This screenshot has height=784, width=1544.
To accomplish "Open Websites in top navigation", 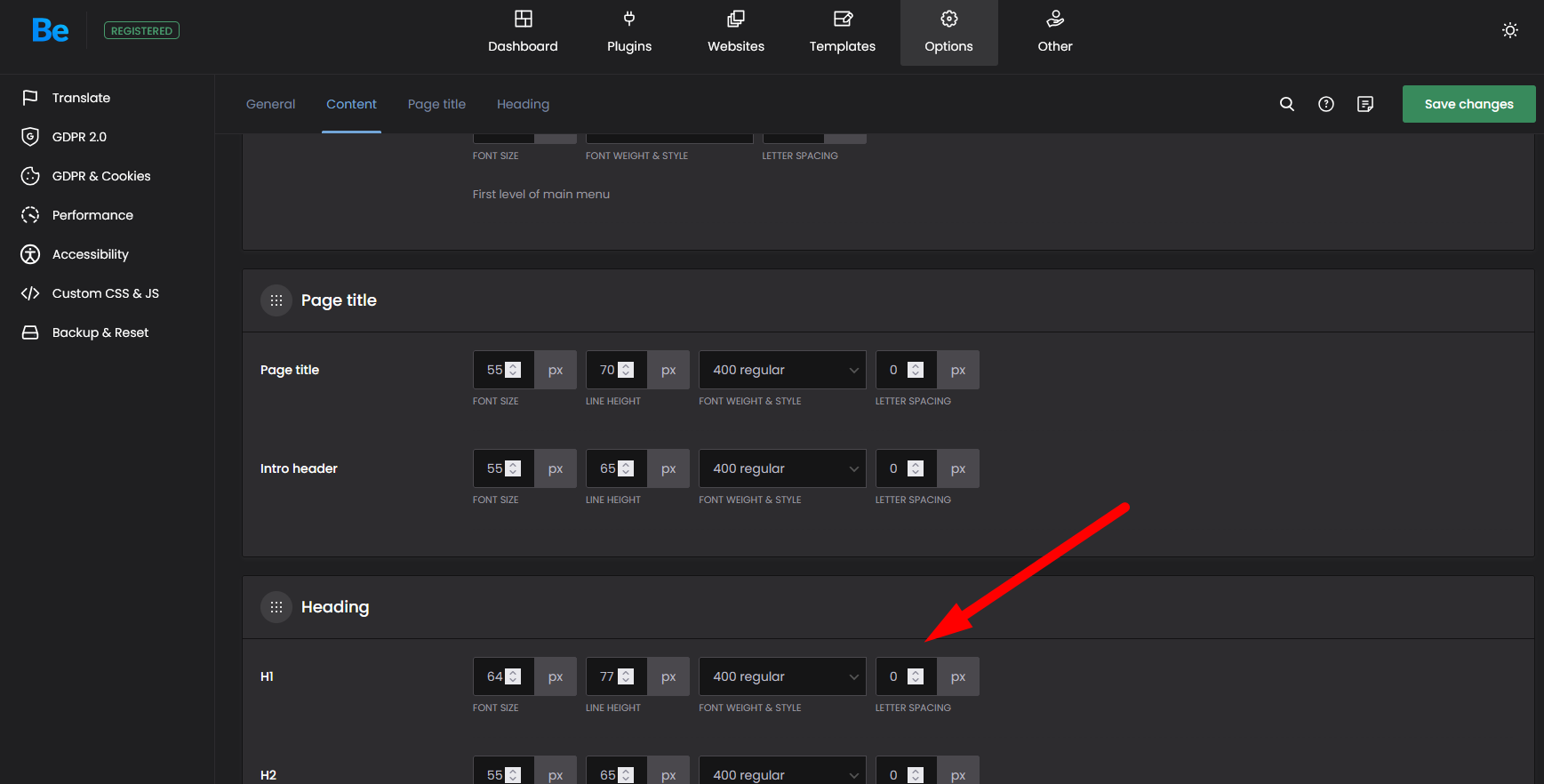I will tap(735, 33).
